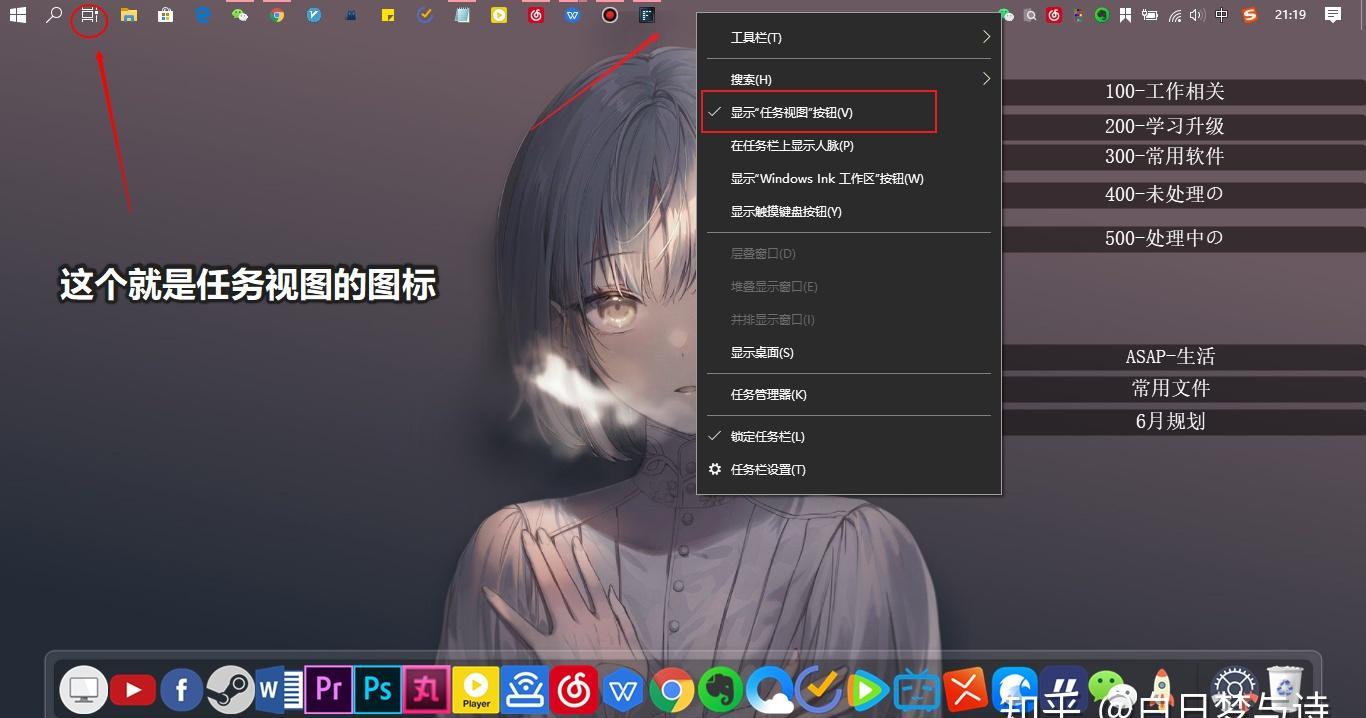Viewport: 1366px width, 718px height.
Task: Open the red record-button app in taskbar
Action: 610,15
